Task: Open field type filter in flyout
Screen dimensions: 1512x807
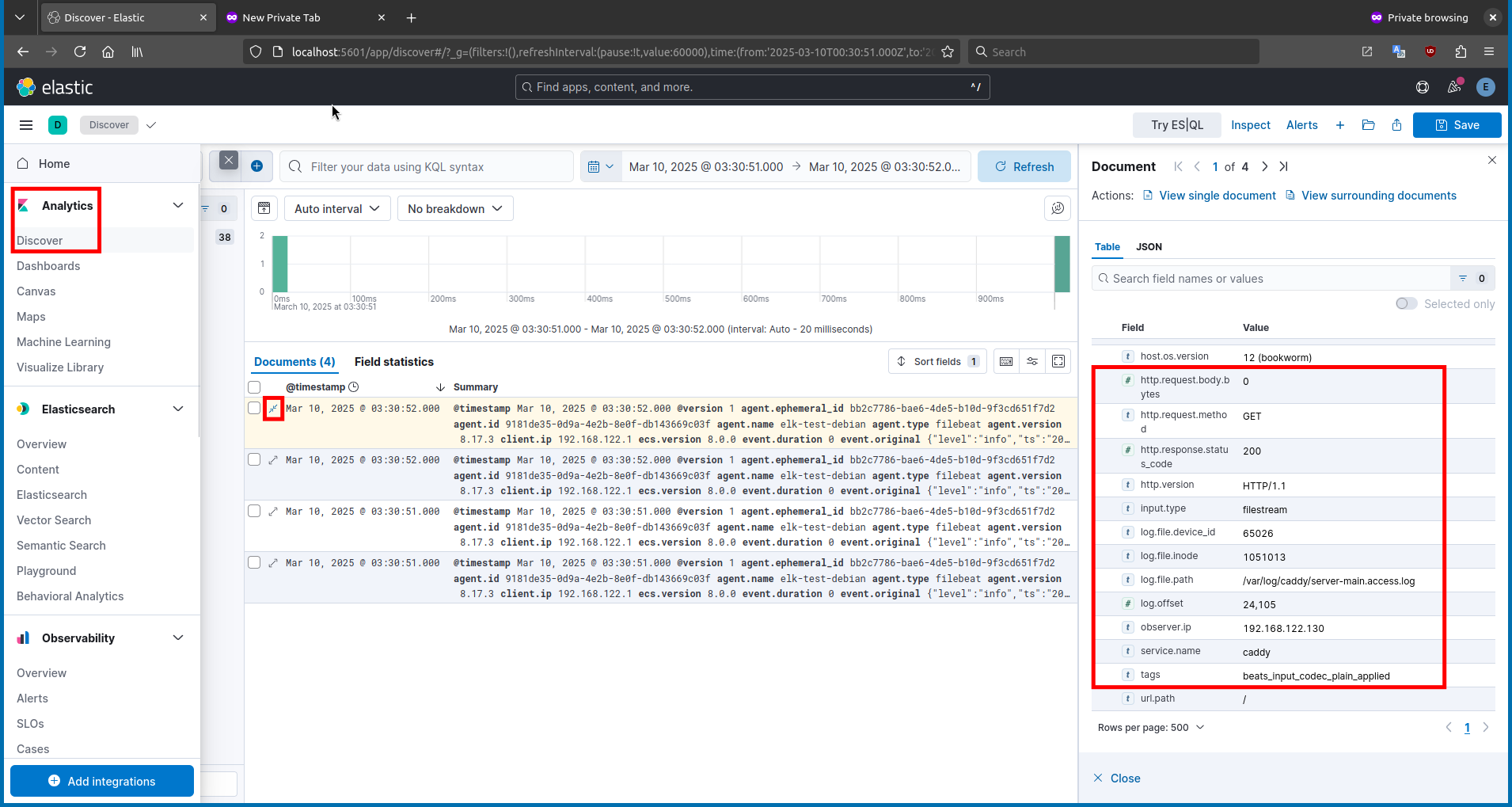Action: pyautogui.click(x=1472, y=278)
